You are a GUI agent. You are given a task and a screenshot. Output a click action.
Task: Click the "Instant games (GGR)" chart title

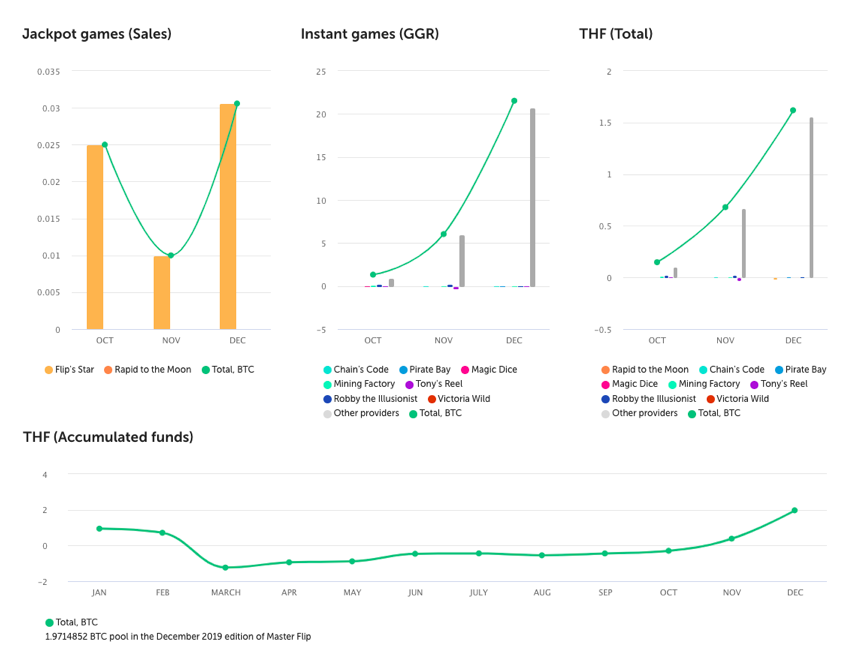coord(370,34)
